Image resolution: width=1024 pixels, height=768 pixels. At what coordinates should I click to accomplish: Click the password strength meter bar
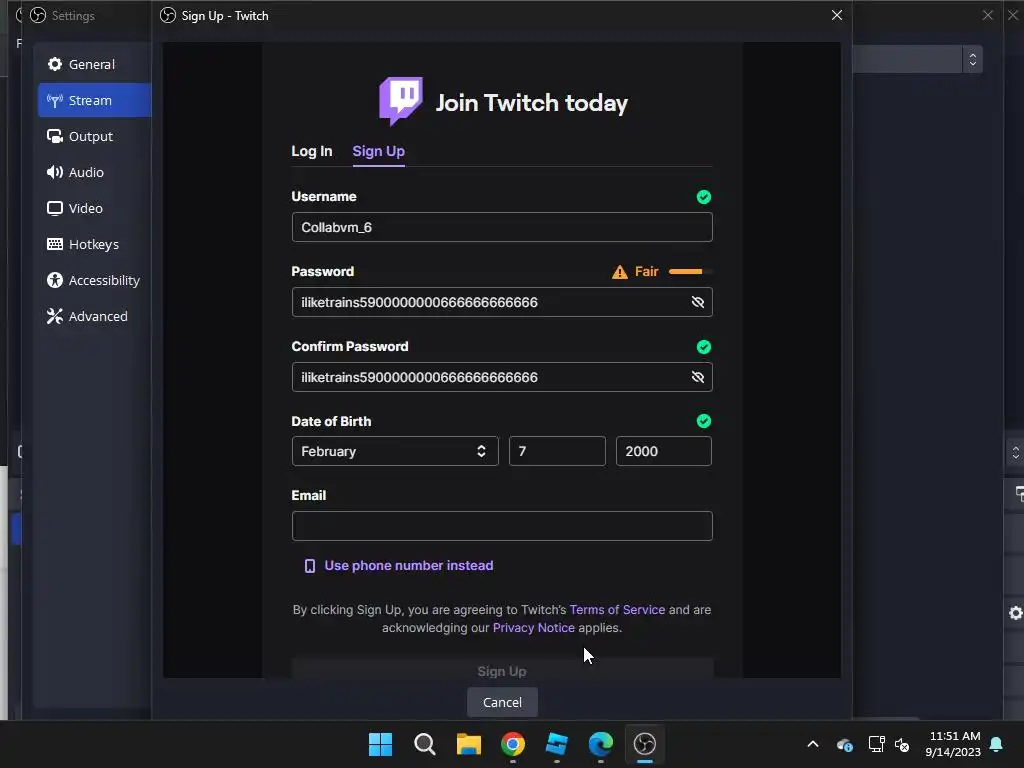click(x=690, y=271)
